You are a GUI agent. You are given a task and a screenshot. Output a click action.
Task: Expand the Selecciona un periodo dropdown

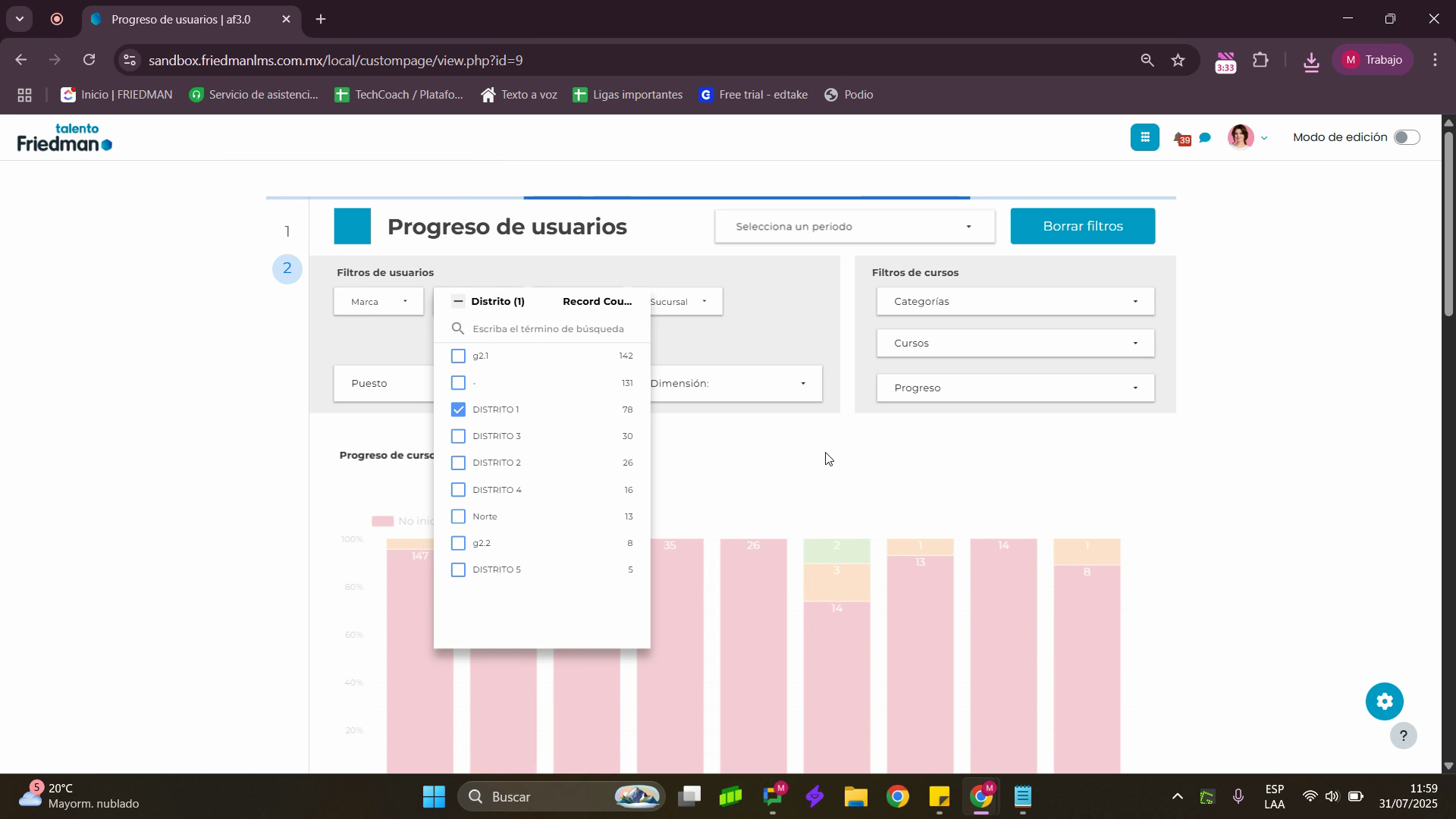pos(855,227)
